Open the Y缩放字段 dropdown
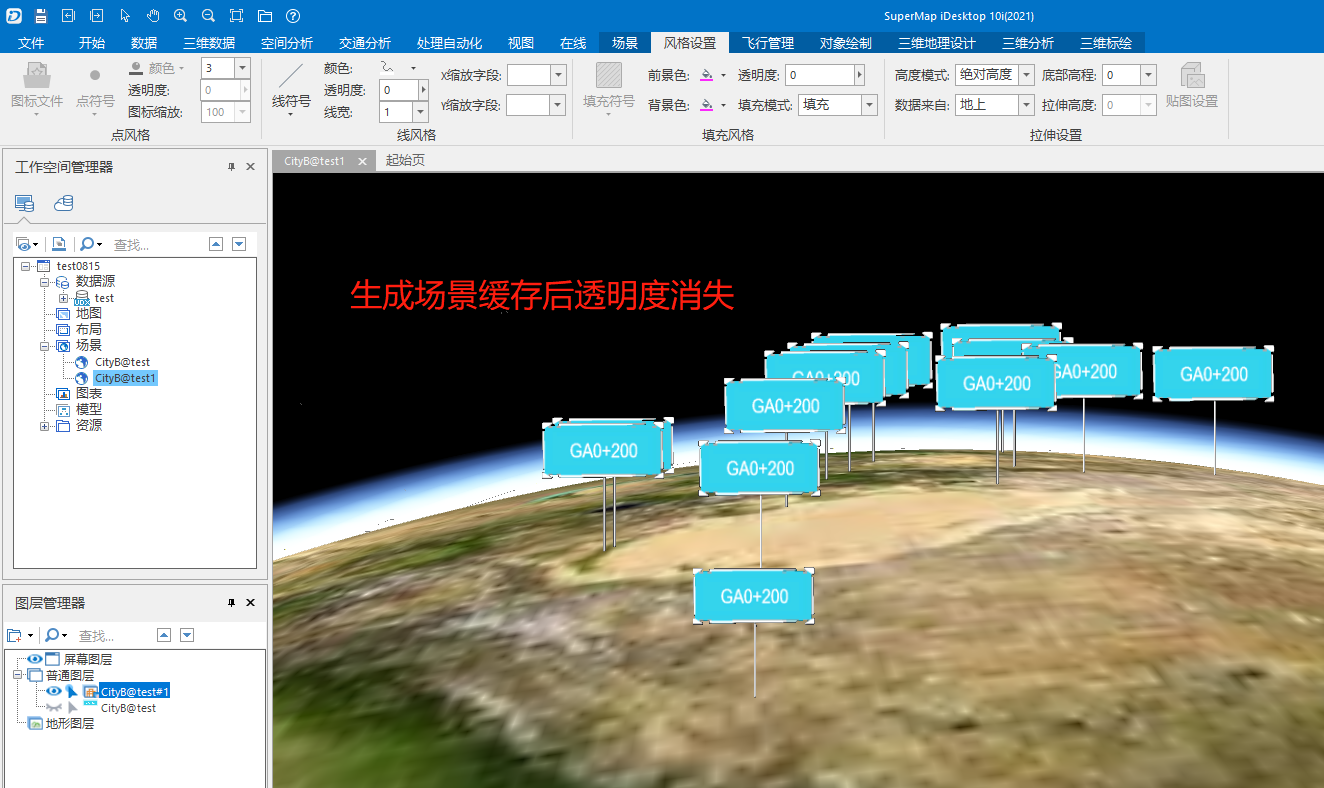The height and width of the screenshot is (788, 1324). (558, 105)
